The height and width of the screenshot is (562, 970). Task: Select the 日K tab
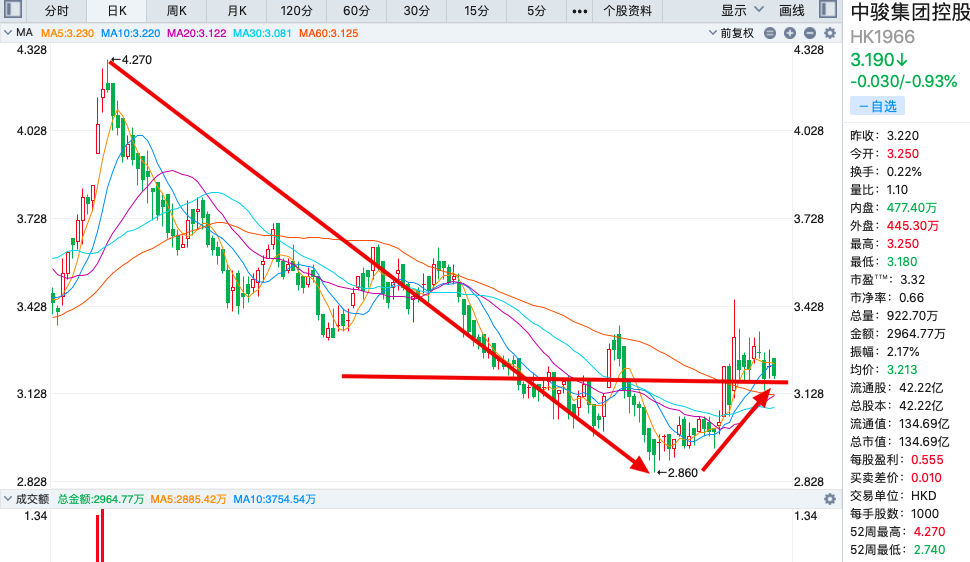point(116,11)
